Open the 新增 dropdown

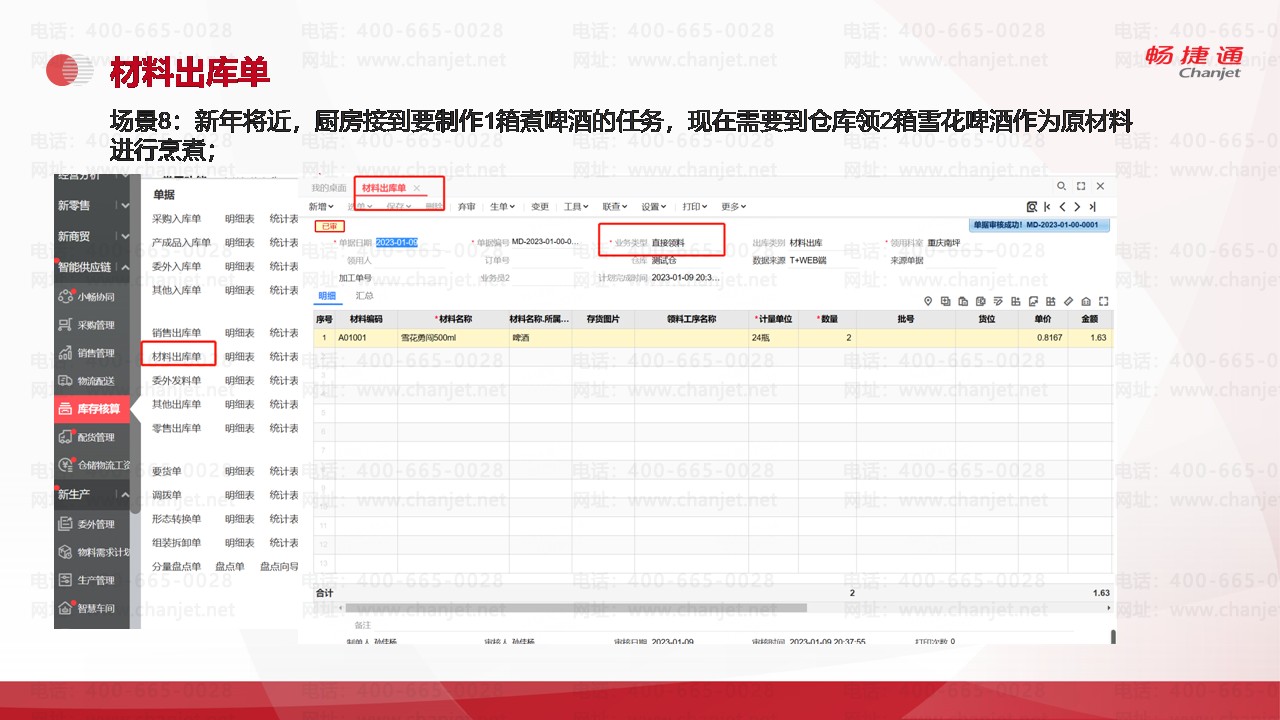tap(322, 207)
